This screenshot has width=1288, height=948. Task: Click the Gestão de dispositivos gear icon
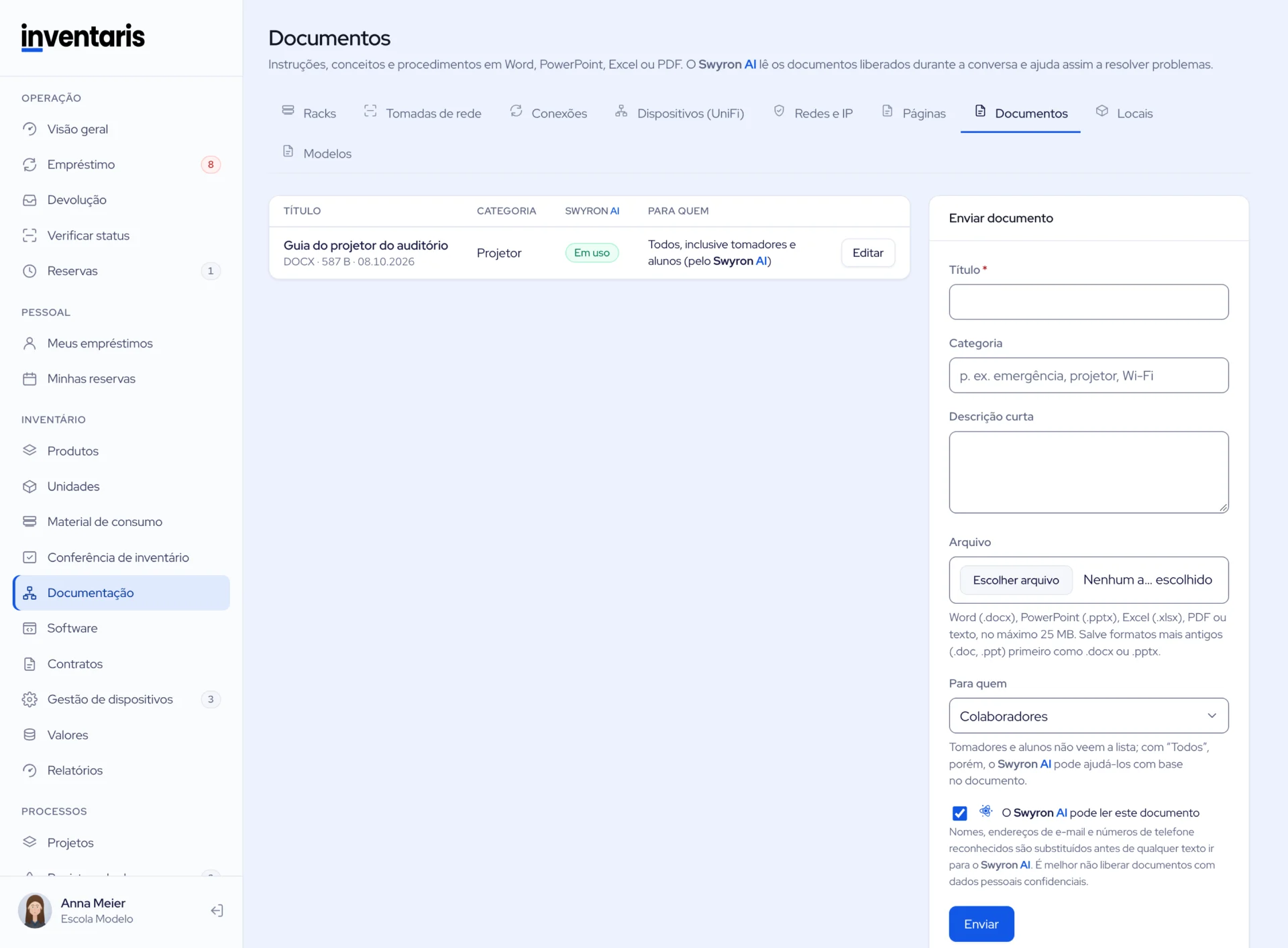pos(30,699)
